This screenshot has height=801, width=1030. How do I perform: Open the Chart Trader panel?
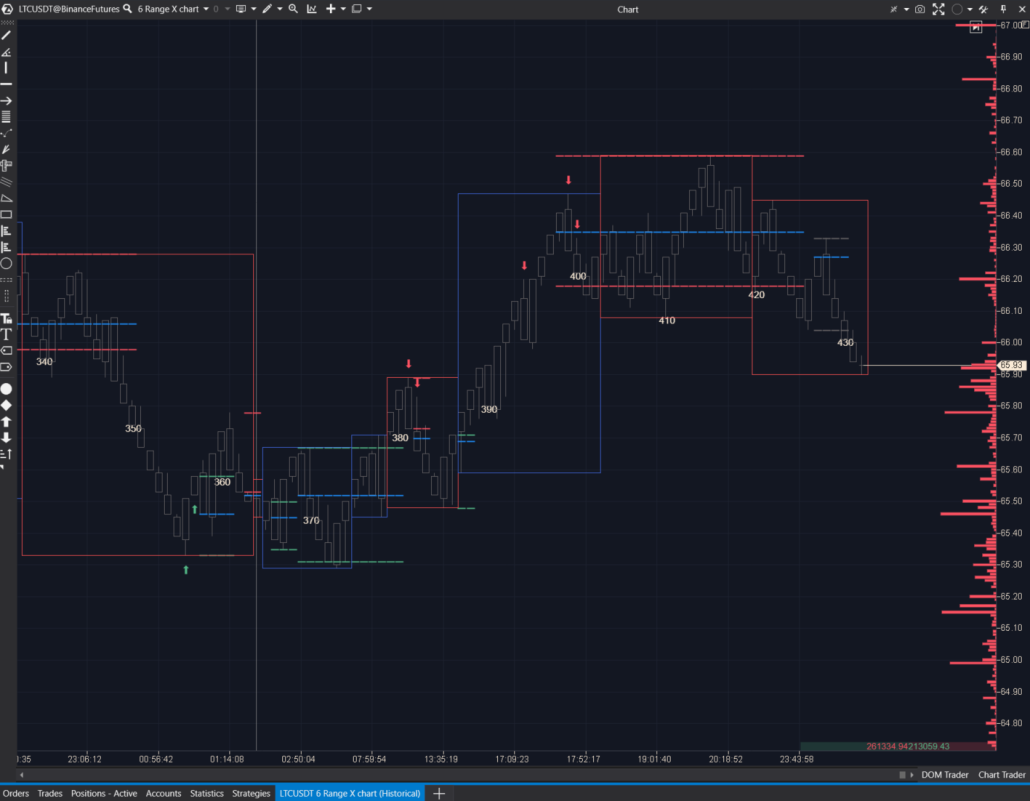[1002, 774]
